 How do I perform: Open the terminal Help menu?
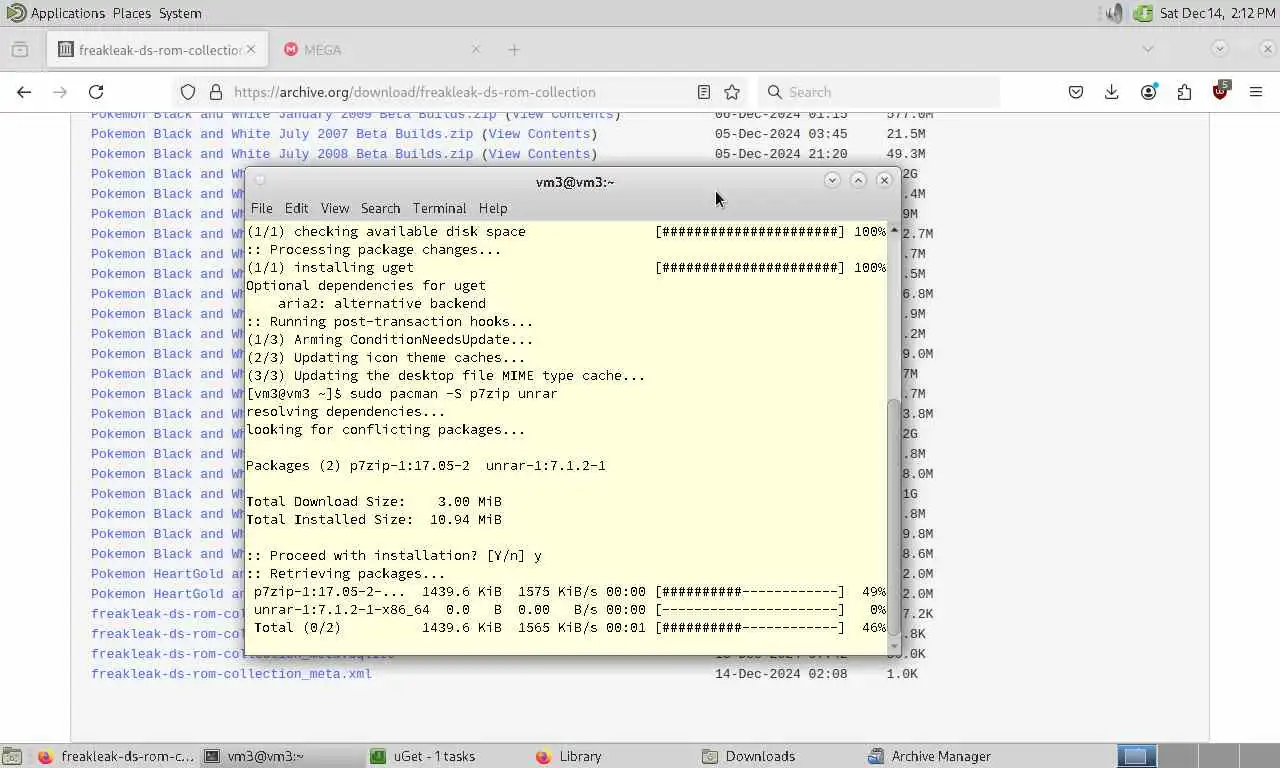coord(493,208)
